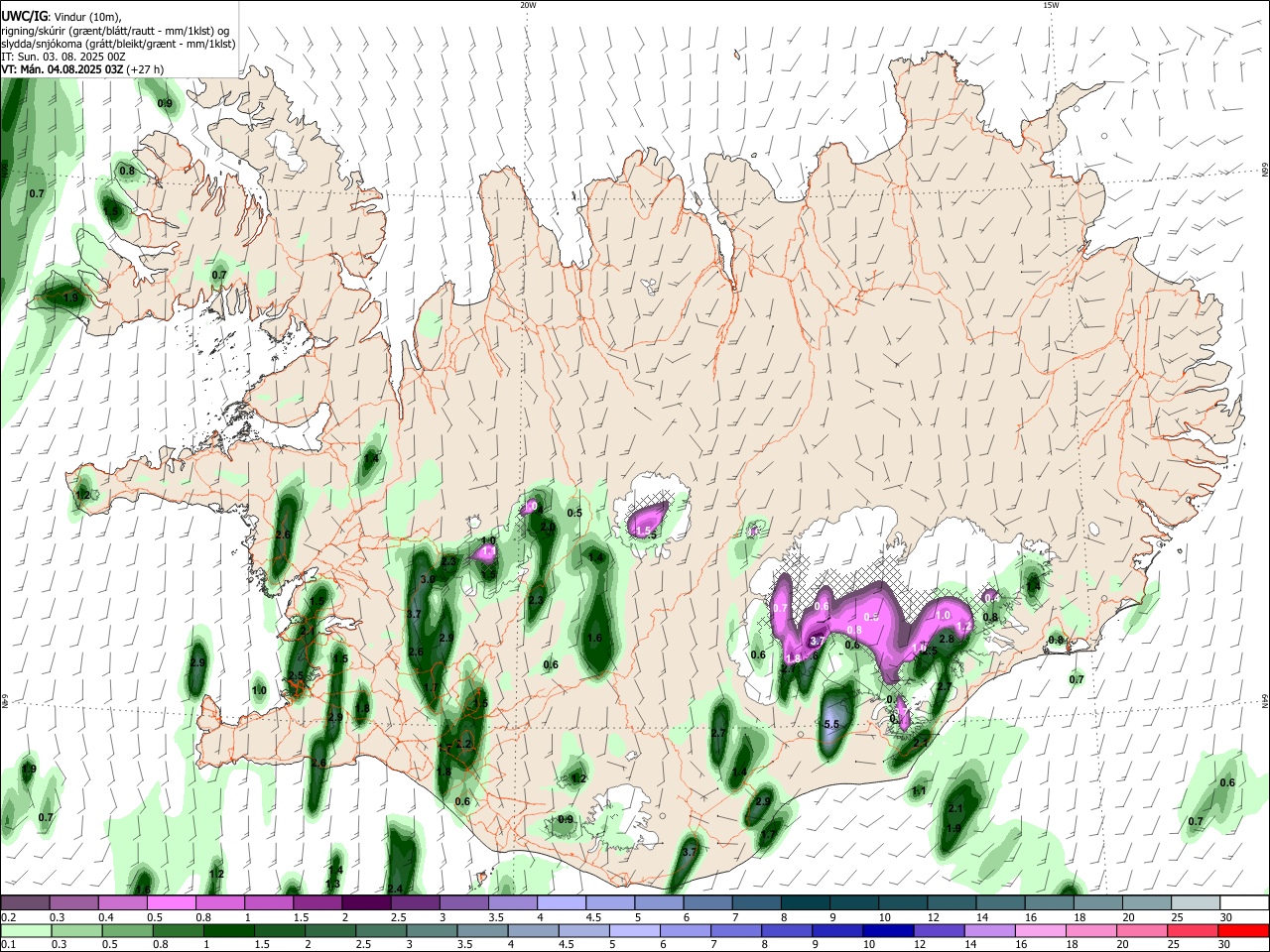
Task: Click the '0.5' precipitation value on the map
Action: point(574,513)
